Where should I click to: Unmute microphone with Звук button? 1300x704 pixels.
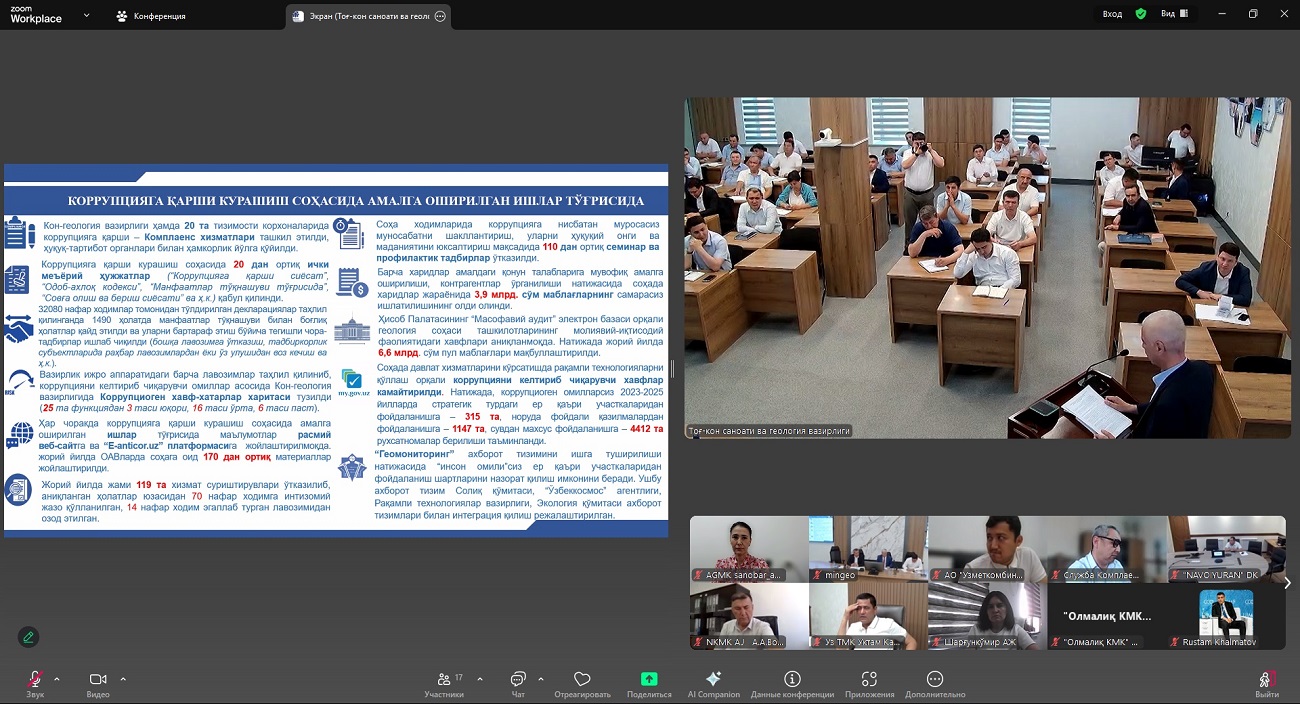(x=35, y=682)
